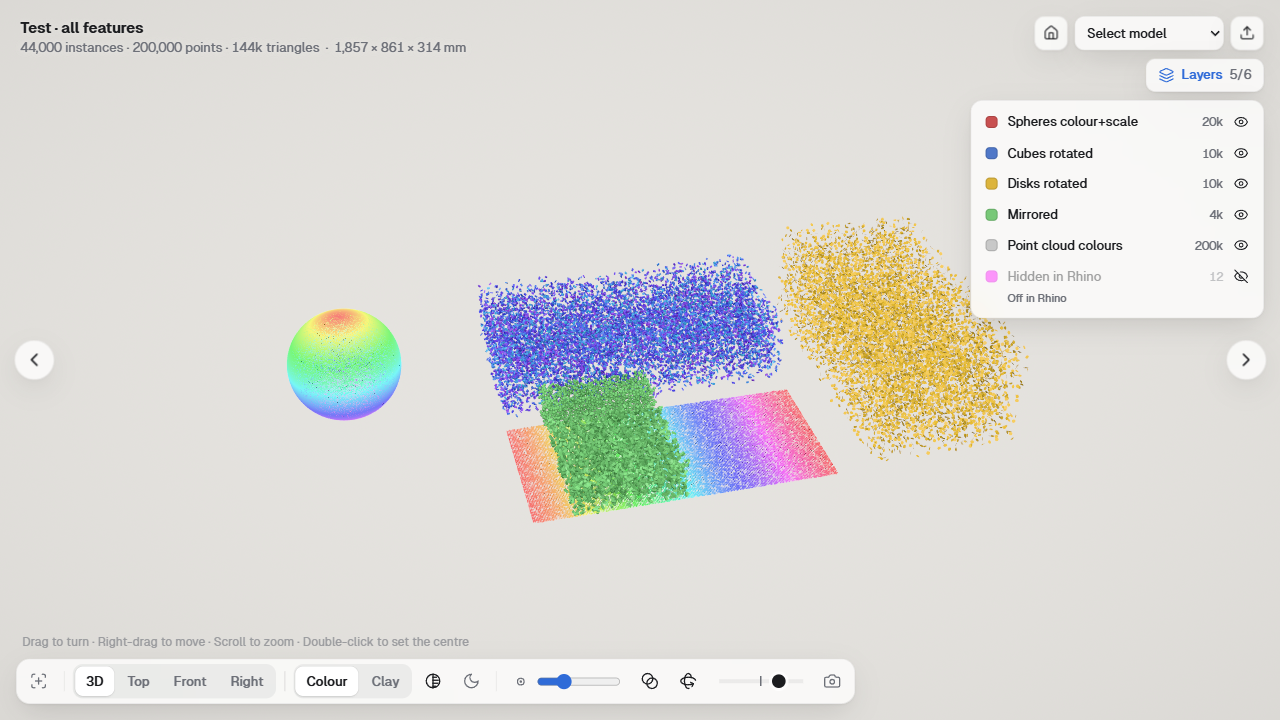
Task: Click the rainbow sphere in the viewport
Action: (344, 364)
